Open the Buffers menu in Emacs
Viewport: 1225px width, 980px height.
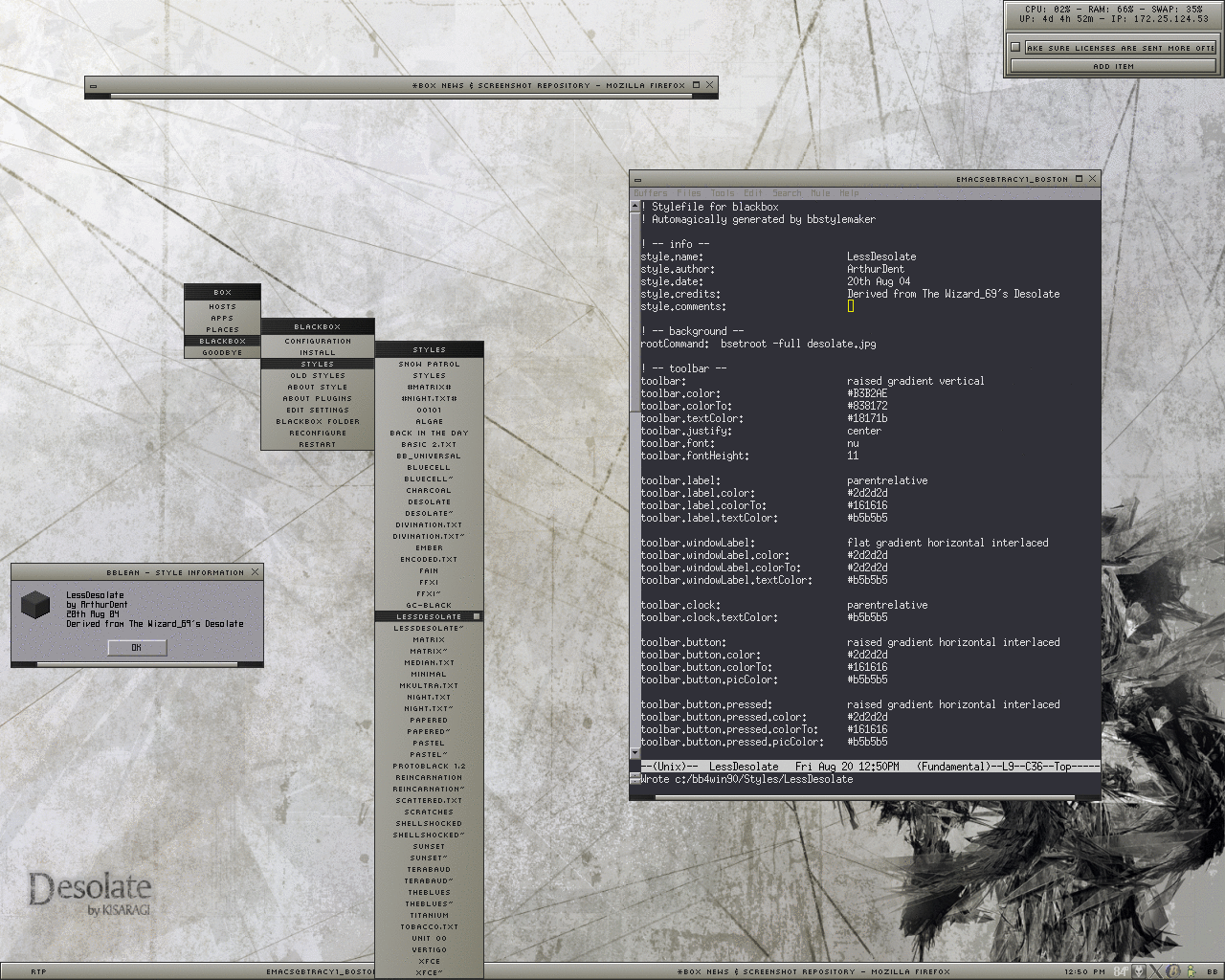(x=651, y=193)
